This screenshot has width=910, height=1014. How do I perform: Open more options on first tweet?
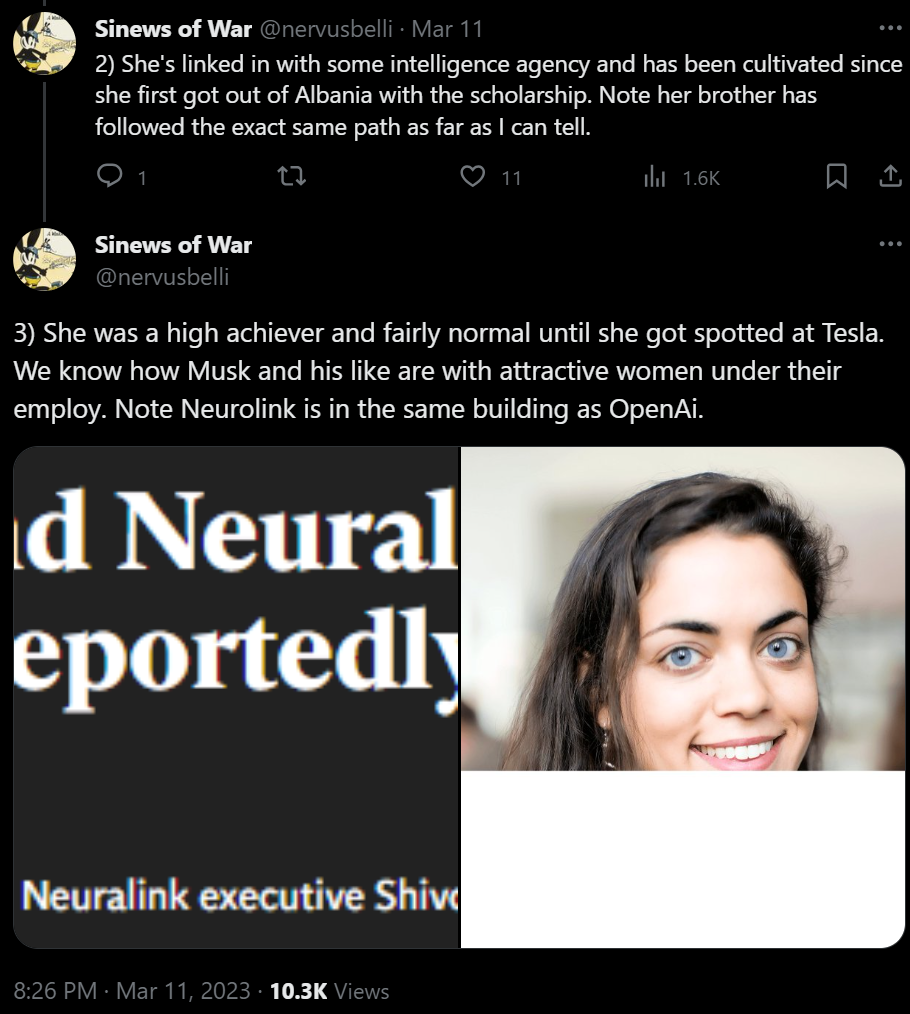click(x=891, y=28)
